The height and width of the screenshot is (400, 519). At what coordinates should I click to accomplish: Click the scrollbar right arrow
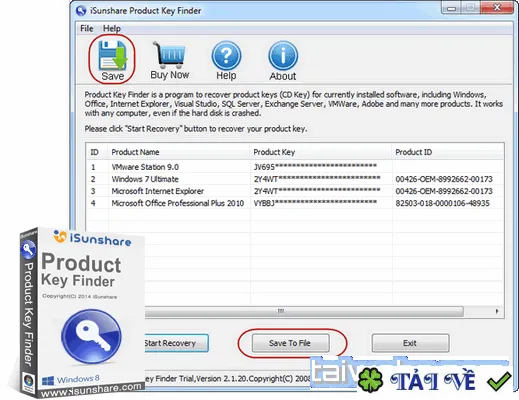coord(497,311)
